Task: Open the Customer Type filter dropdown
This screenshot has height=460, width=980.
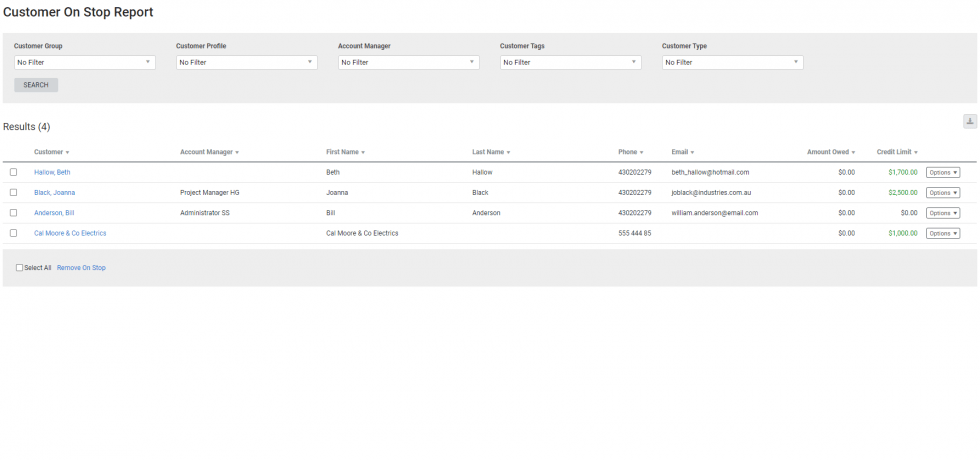Action: [x=732, y=62]
